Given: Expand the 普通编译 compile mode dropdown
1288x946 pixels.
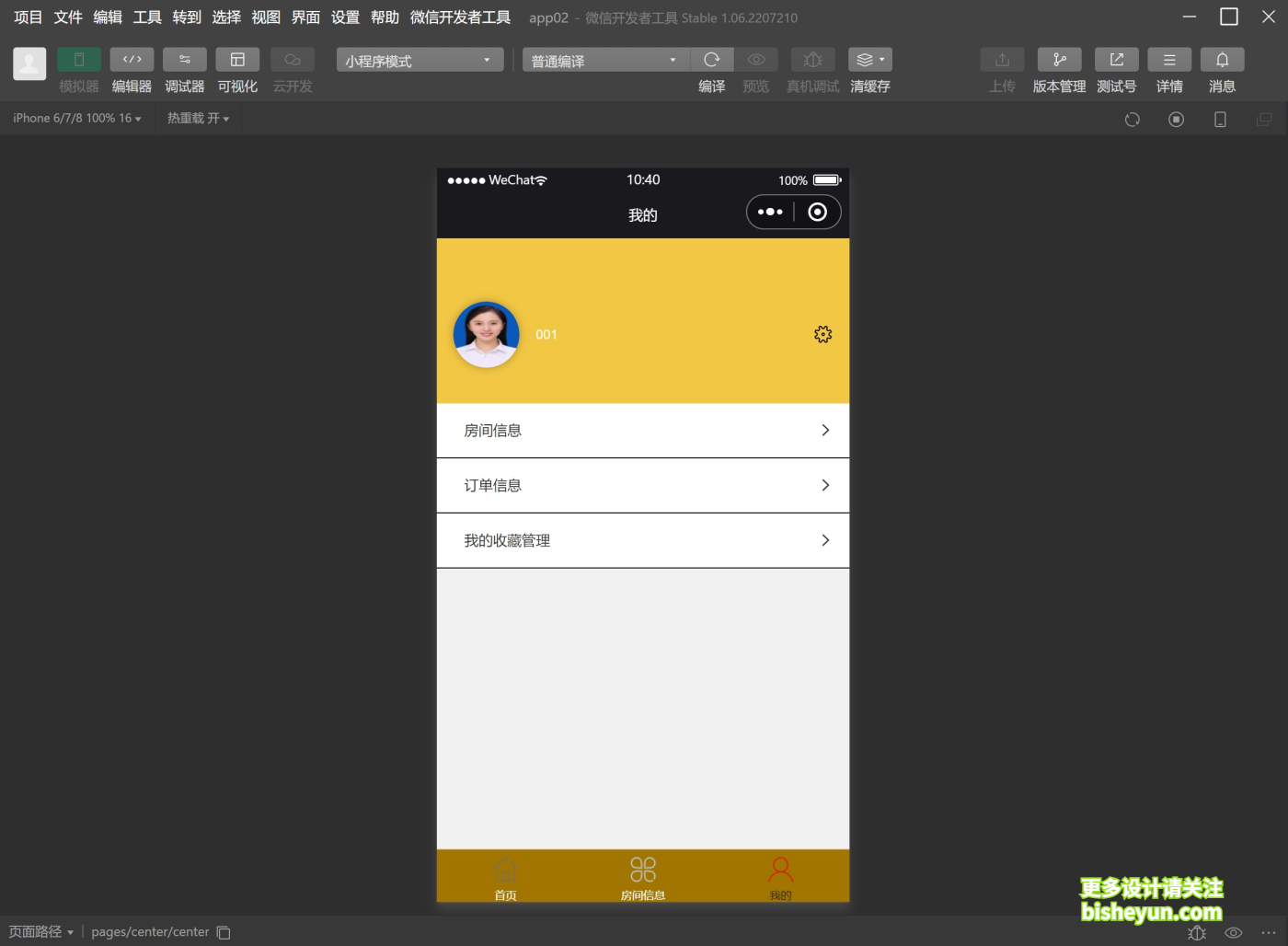Looking at the screenshot, I should [x=605, y=61].
